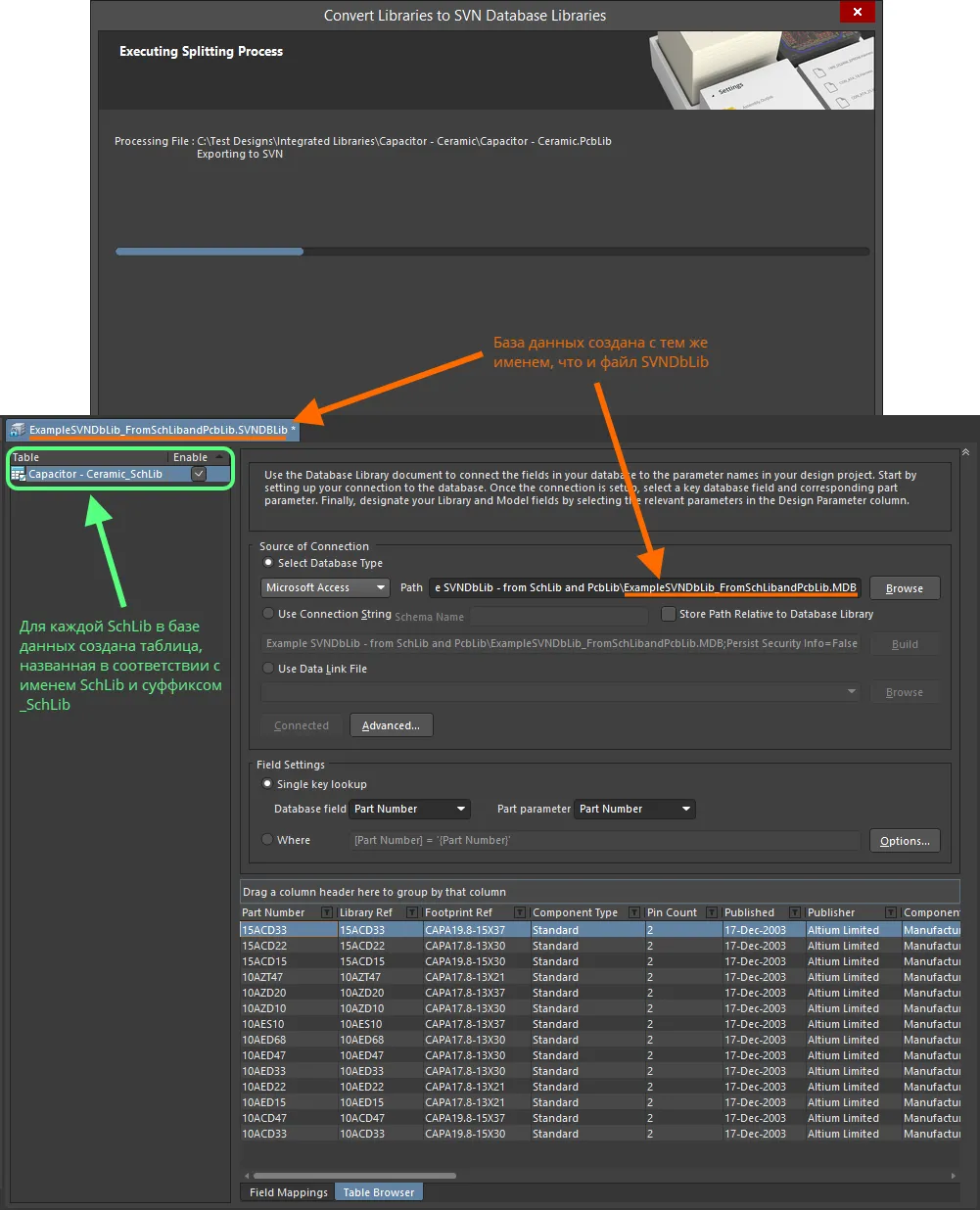This screenshot has width=980, height=1210.
Task: Select Single key lookup radio
Action: 267,784
